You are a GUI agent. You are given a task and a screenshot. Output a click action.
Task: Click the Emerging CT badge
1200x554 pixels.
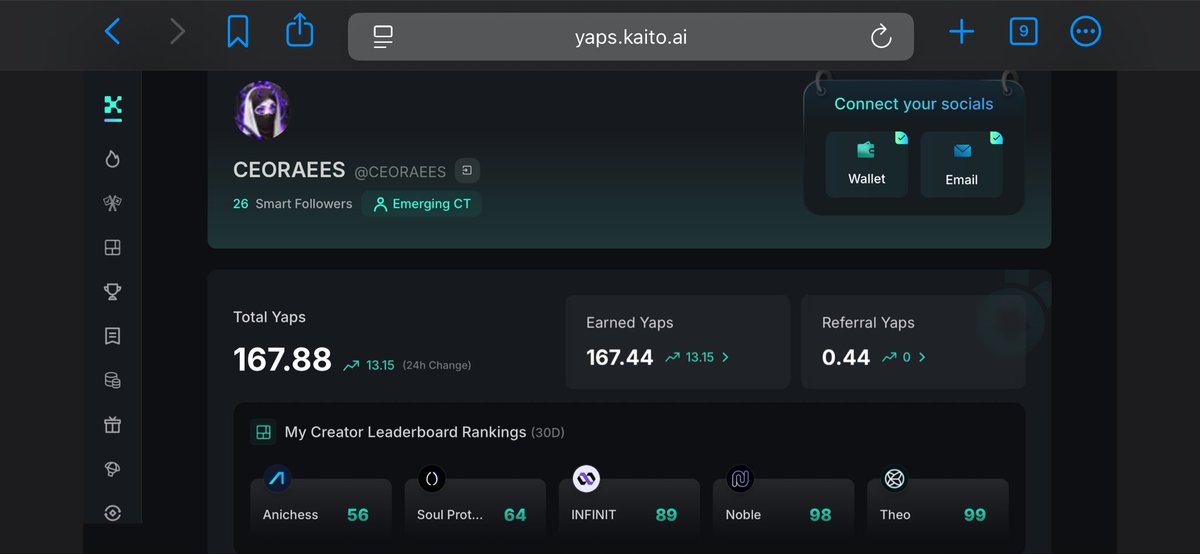point(422,204)
